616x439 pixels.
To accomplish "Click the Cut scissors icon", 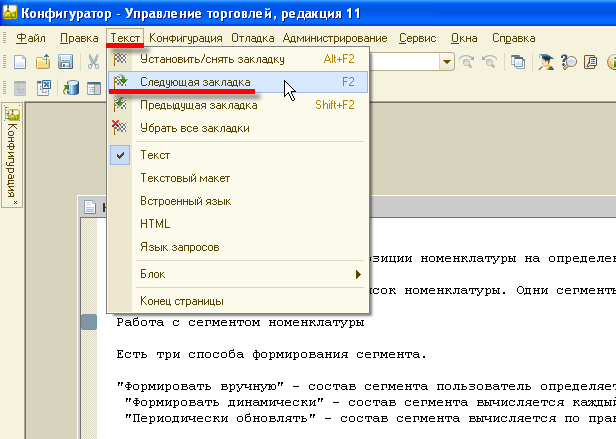I will (93, 62).
